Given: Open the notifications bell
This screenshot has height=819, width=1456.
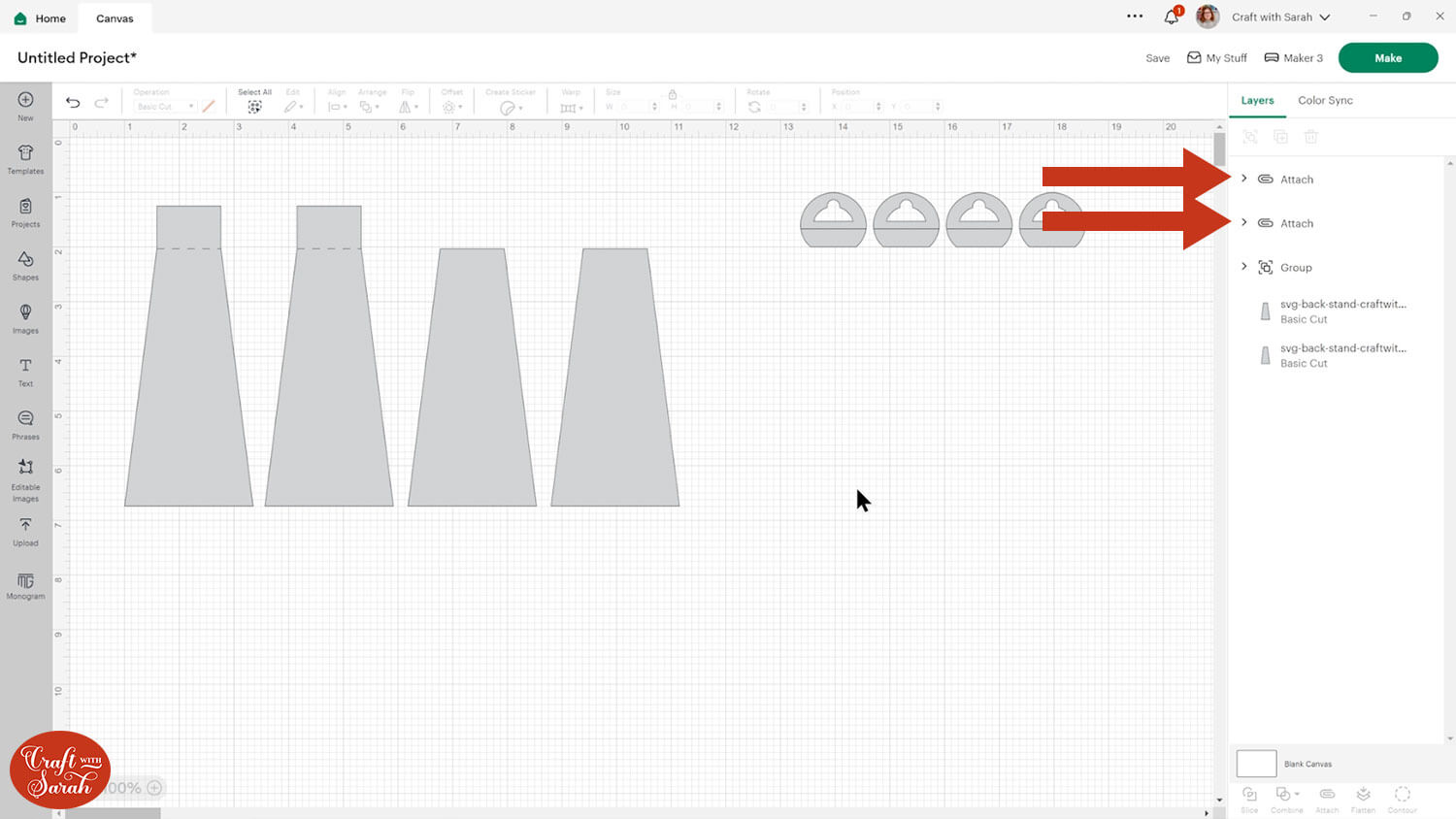Looking at the screenshot, I should tap(1172, 16).
